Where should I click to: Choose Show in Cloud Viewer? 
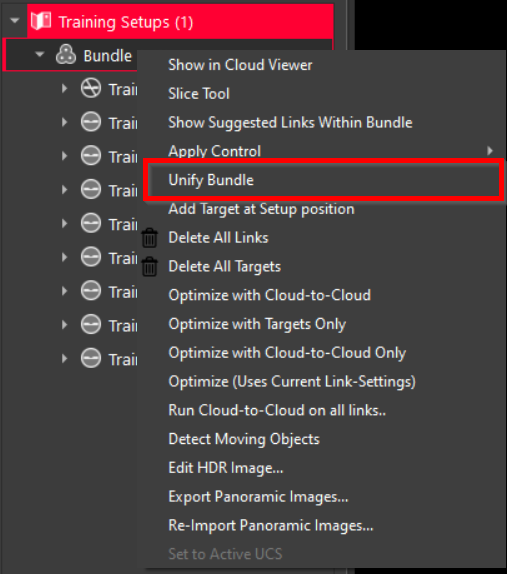click(240, 65)
